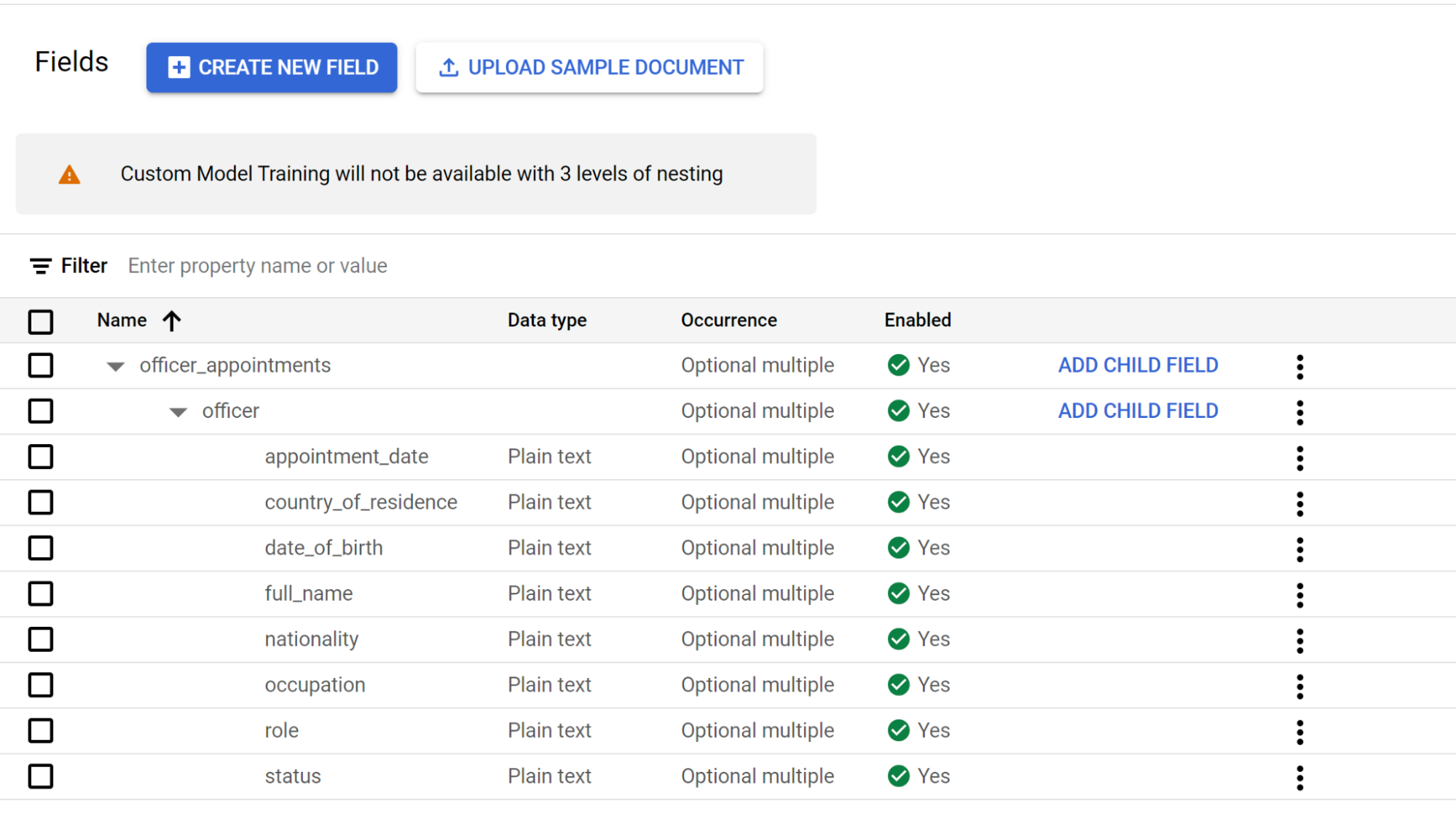The height and width of the screenshot is (825, 1456).
Task: Collapse the officer_appointments tree node
Action: (112, 364)
